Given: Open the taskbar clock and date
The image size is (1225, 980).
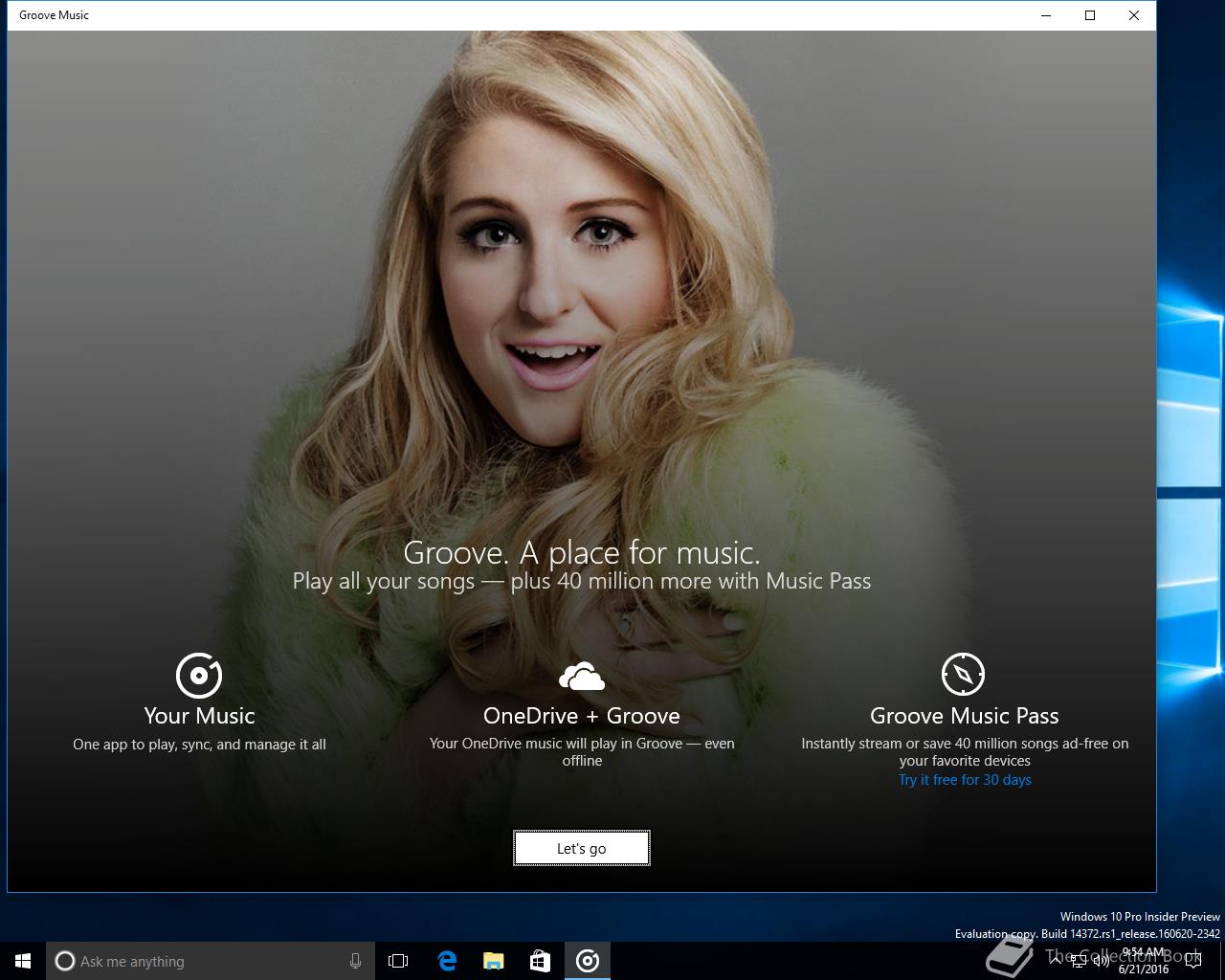Looking at the screenshot, I should click(1144, 961).
